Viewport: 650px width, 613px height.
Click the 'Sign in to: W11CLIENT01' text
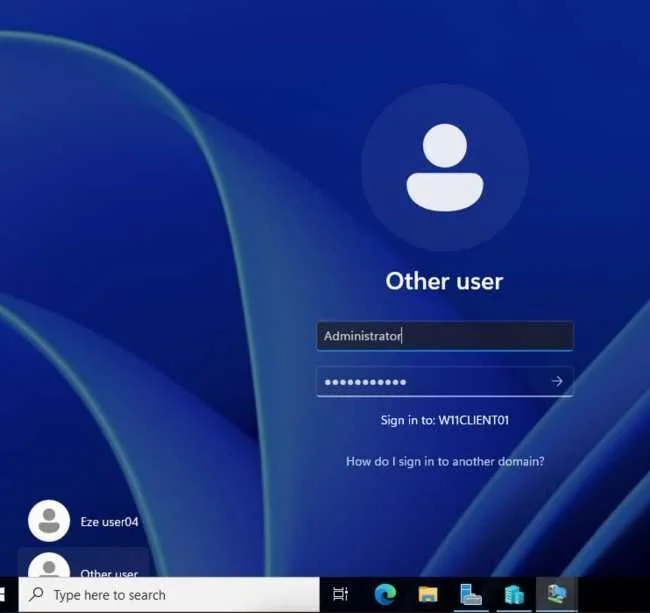tap(445, 421)
